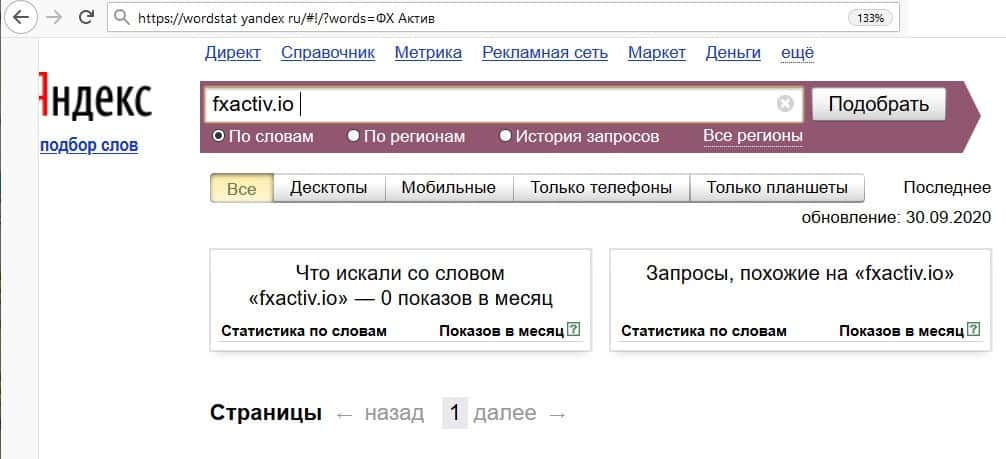Select page 1 in pagination
The height and width of the screenshot is (459, 1006).
pos(455,413)
